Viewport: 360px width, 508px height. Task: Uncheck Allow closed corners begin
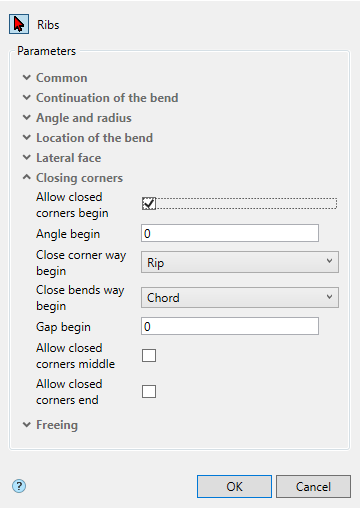point(149,203)
